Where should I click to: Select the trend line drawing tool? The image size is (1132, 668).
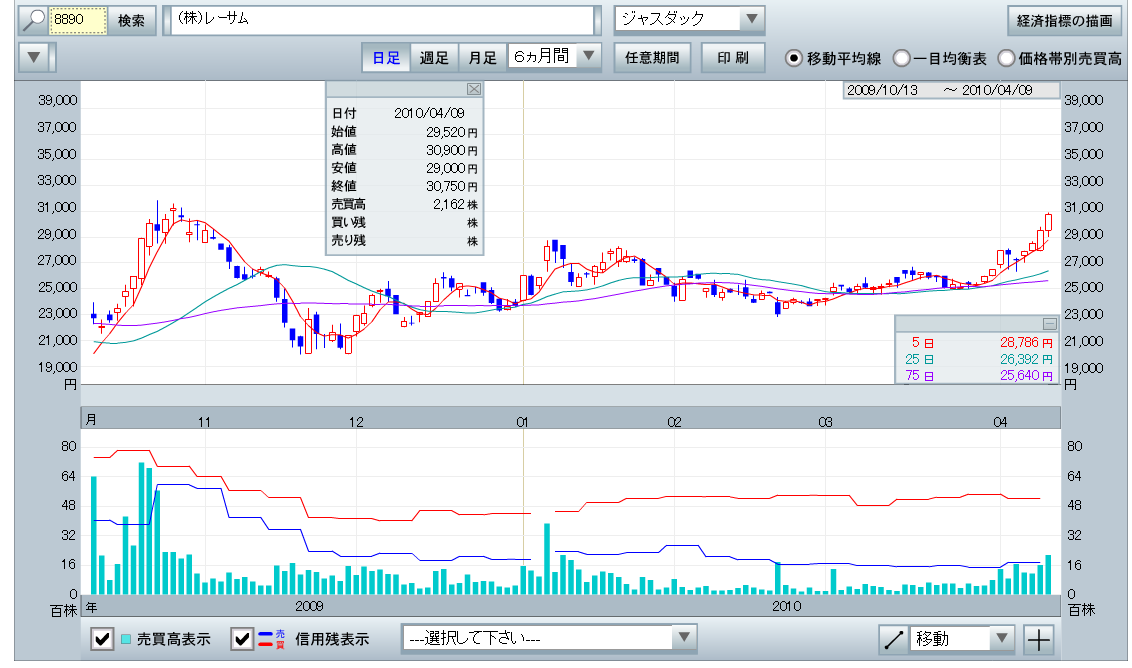pos(894,640)
